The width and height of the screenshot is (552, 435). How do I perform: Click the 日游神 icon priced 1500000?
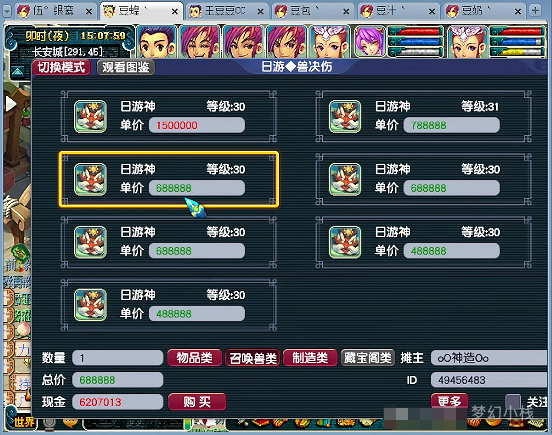pos(90,116)
